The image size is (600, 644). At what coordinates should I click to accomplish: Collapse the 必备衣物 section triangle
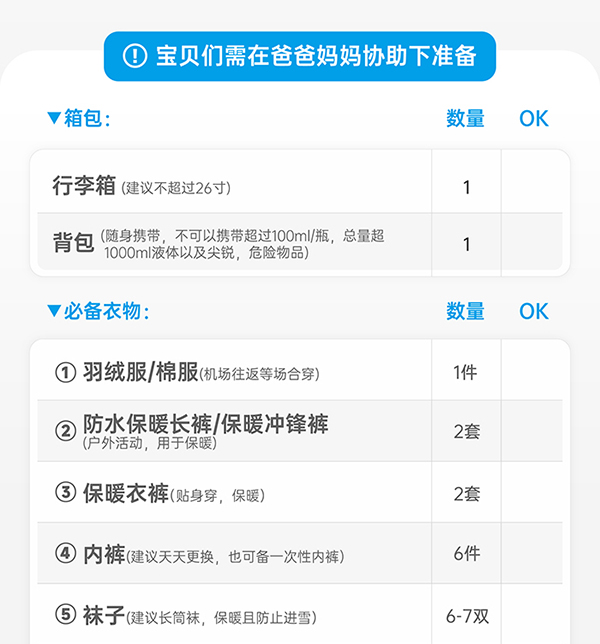coord(54,311)
